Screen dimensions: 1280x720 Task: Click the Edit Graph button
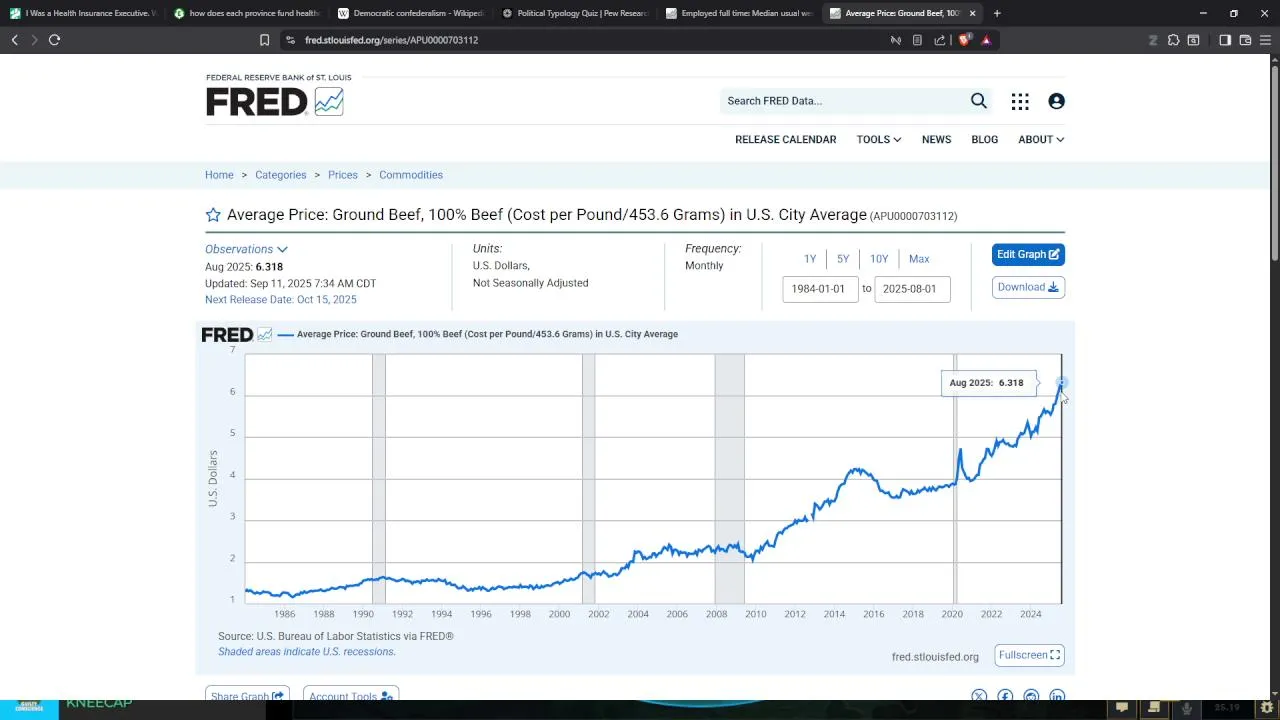(1028, 254)
